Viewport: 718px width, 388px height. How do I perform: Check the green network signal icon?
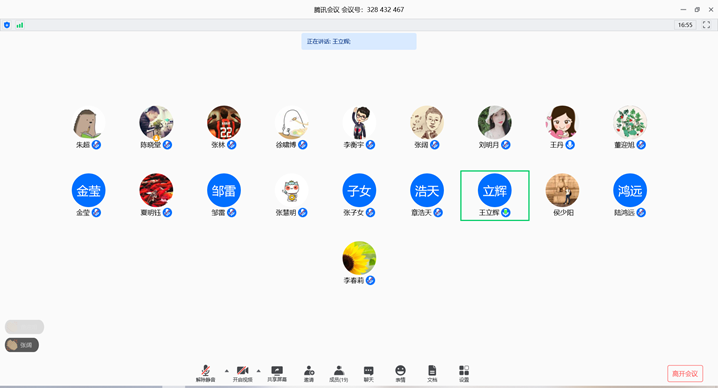tap(20, 25)
